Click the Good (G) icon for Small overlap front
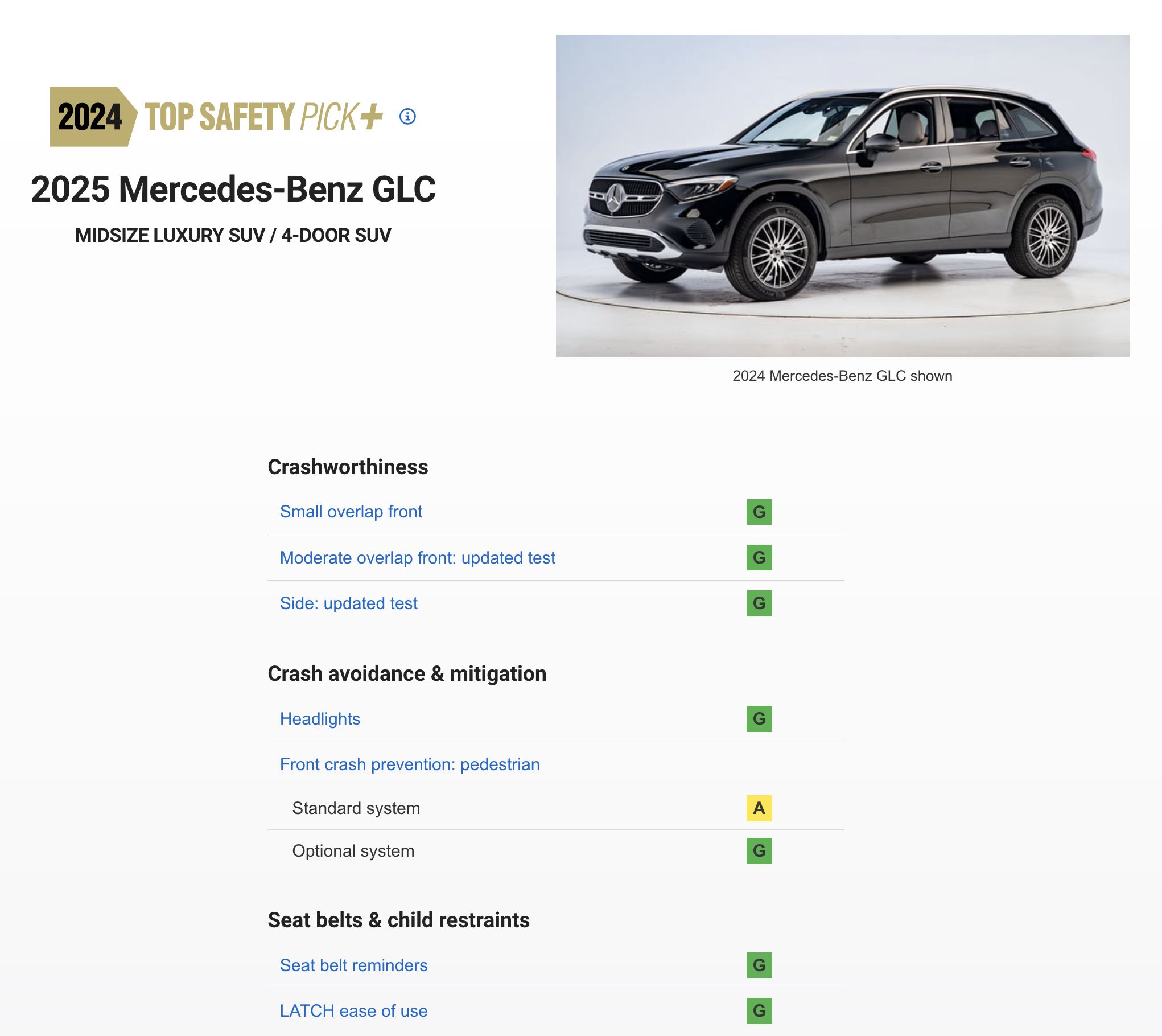1162x1036 pixels. point(759,511)
